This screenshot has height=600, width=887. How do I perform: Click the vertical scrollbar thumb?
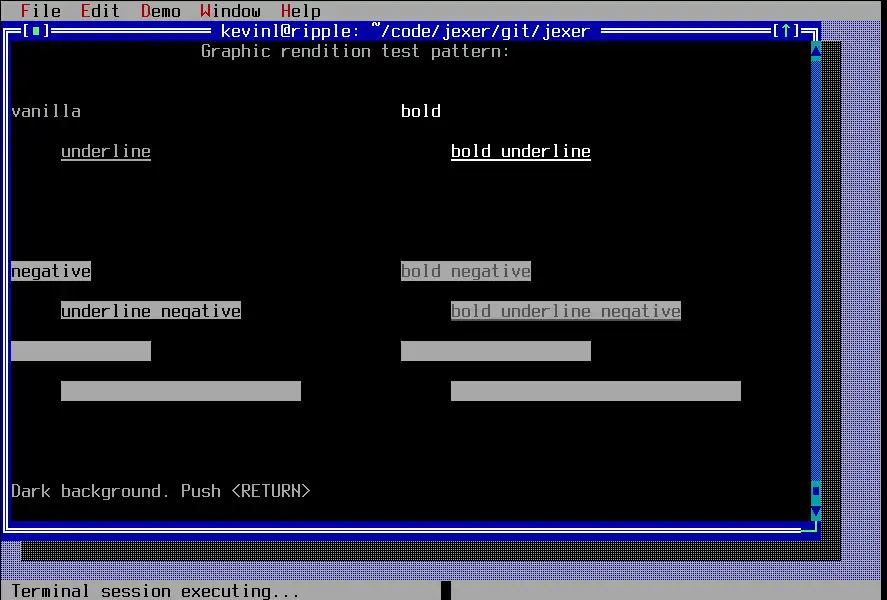816,491
